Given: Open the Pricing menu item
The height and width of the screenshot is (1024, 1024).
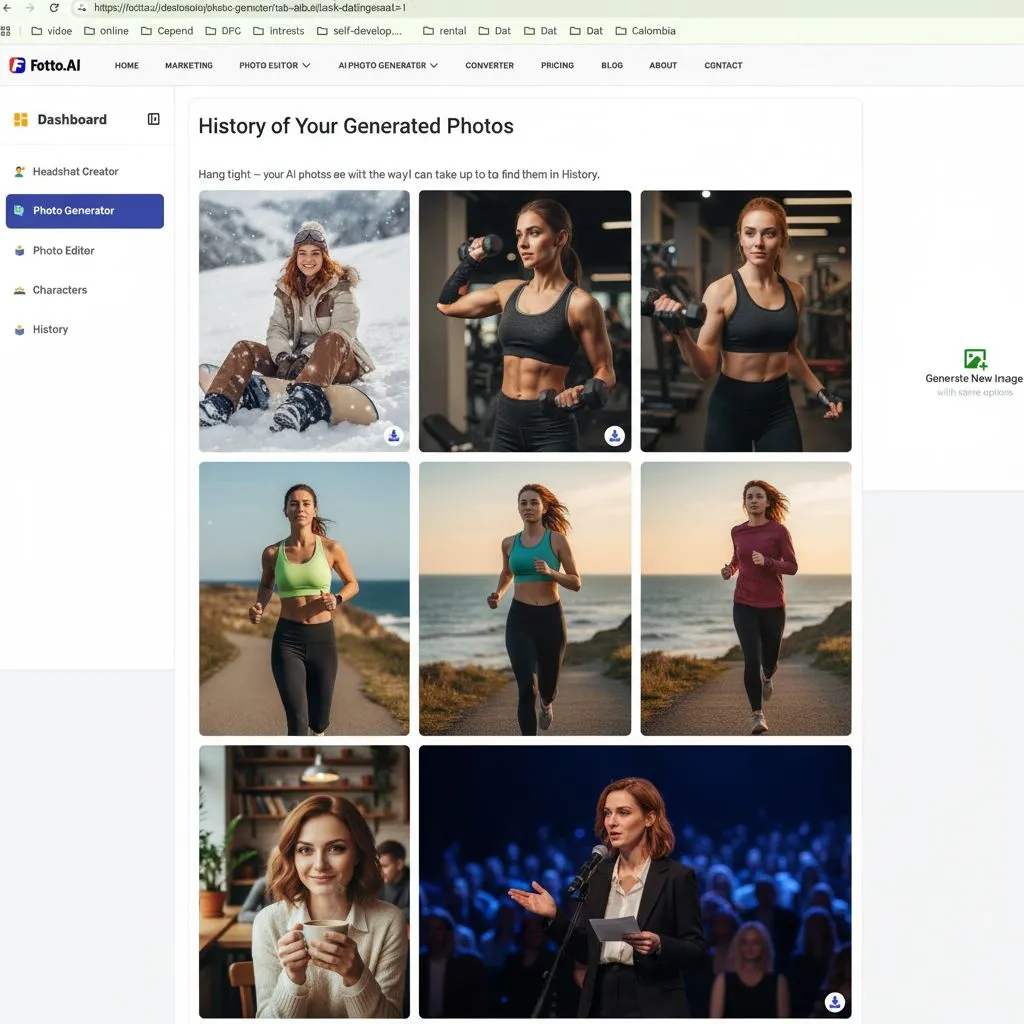Looking at the screenshot, I should click(x=557, y=65).
